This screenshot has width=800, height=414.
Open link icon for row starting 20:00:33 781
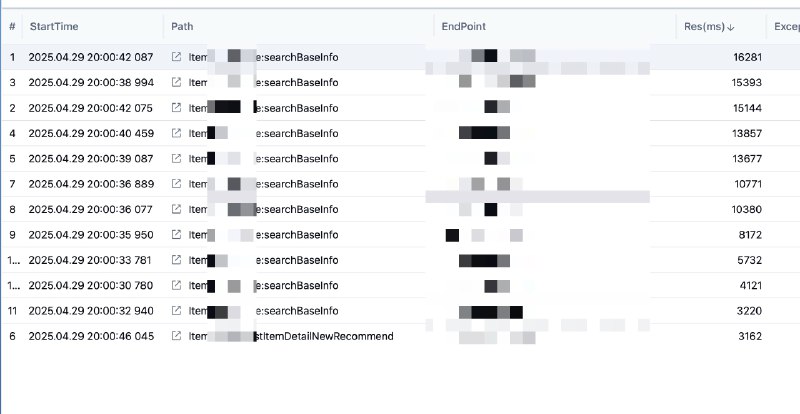click(x=177, y=261)
